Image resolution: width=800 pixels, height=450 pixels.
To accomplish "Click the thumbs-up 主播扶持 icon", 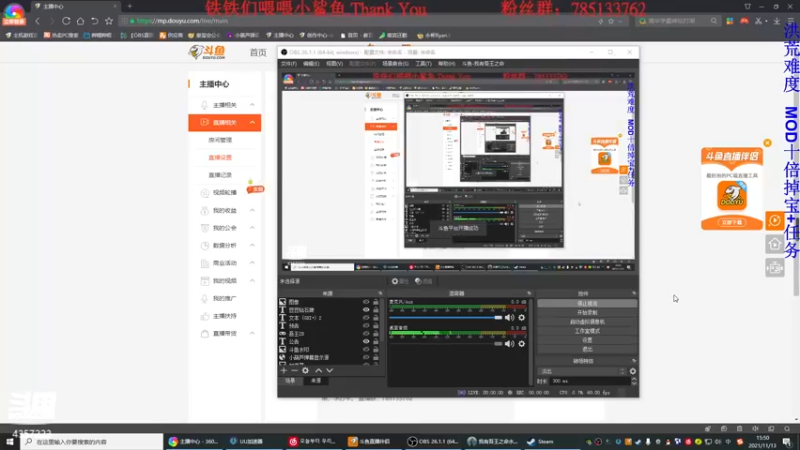I will [x=205, y=316].
